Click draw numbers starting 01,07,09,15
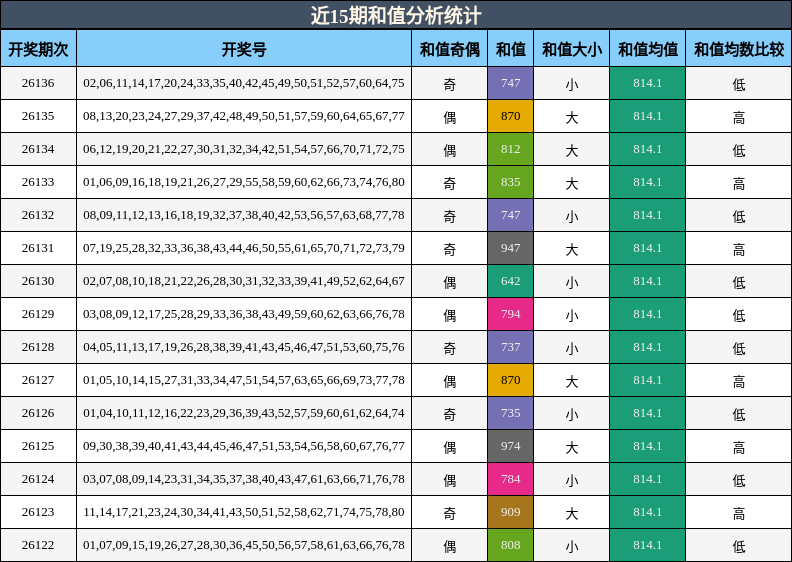792x562 pixels. coord(244,545)
